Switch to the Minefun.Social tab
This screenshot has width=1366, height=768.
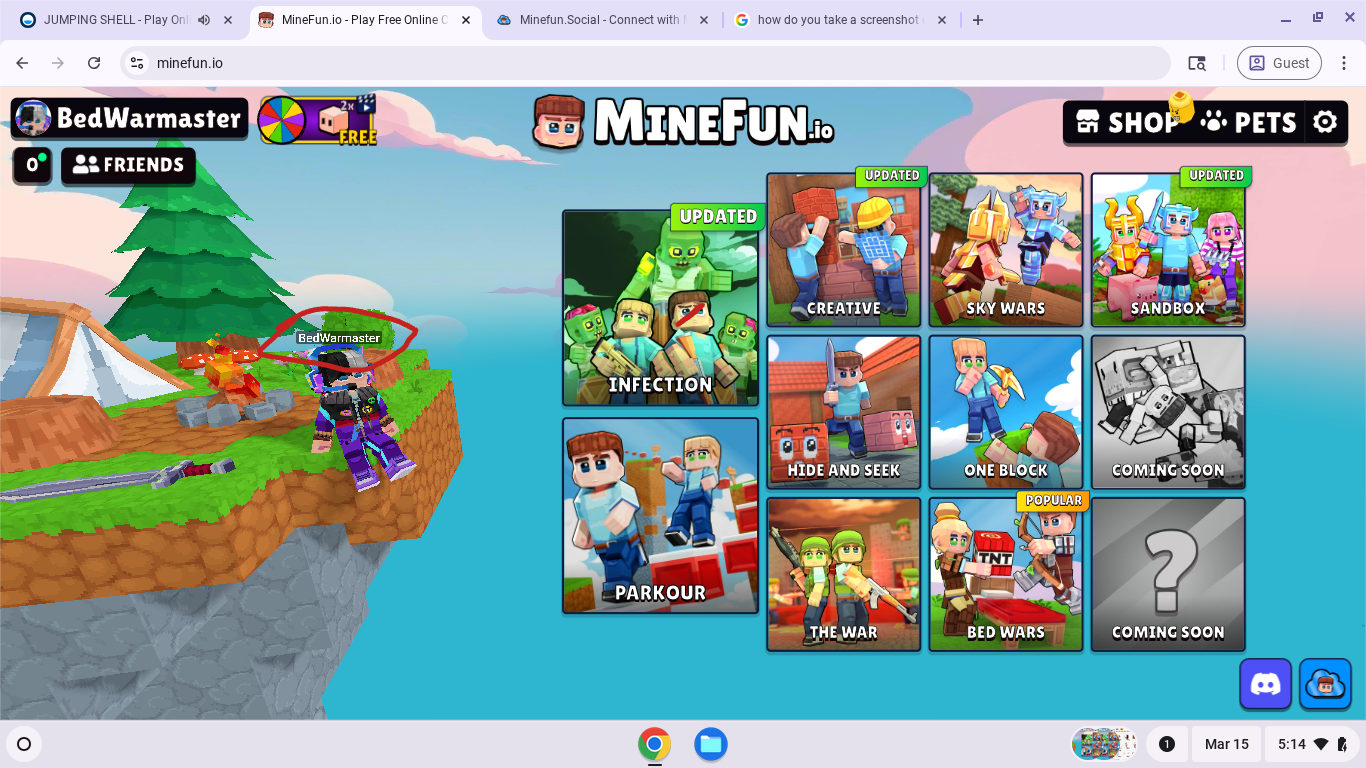pyautogui.click(x=600, y=20)
